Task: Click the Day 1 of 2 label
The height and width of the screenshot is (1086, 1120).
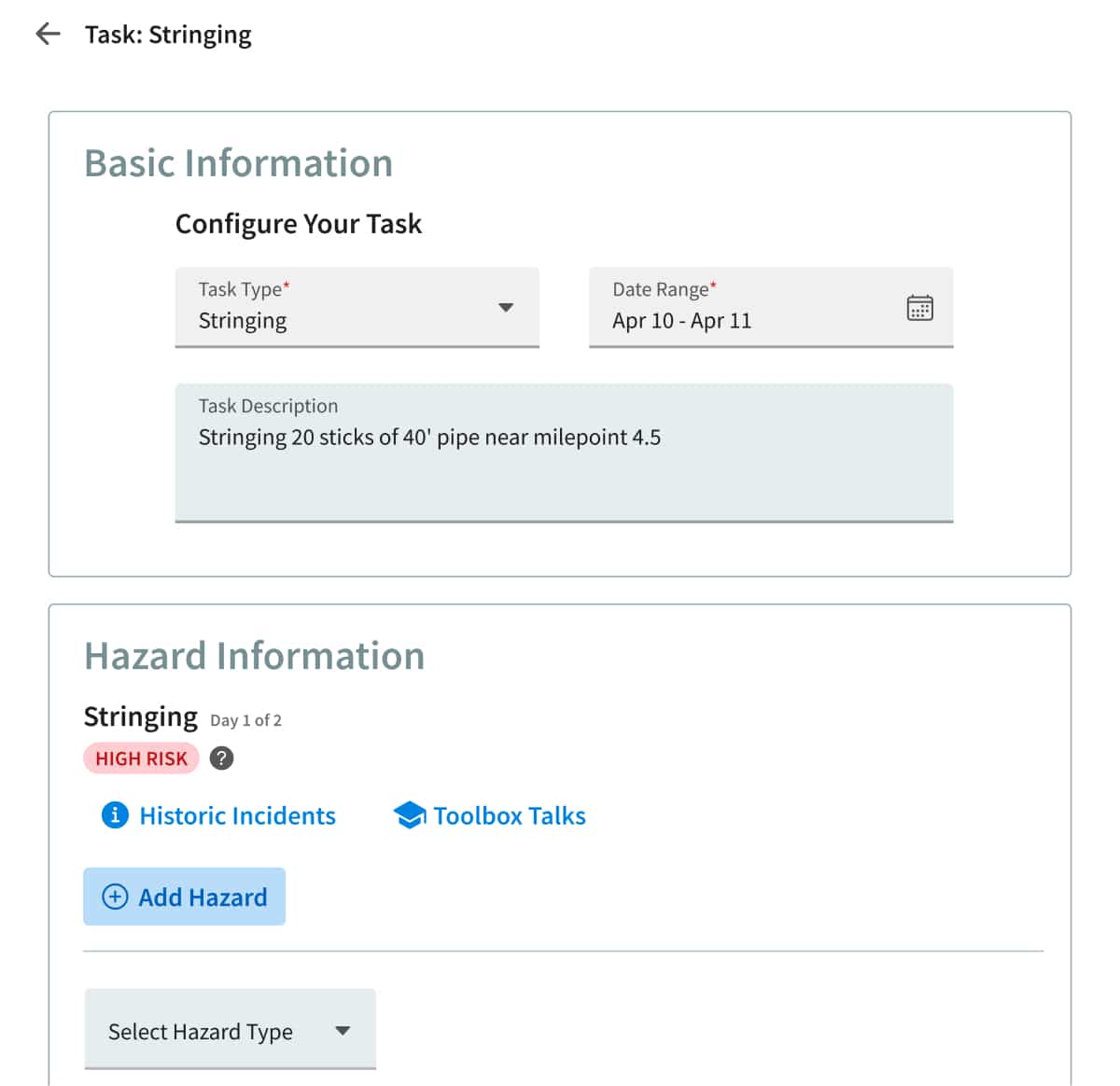Action: tap(245, 720)
